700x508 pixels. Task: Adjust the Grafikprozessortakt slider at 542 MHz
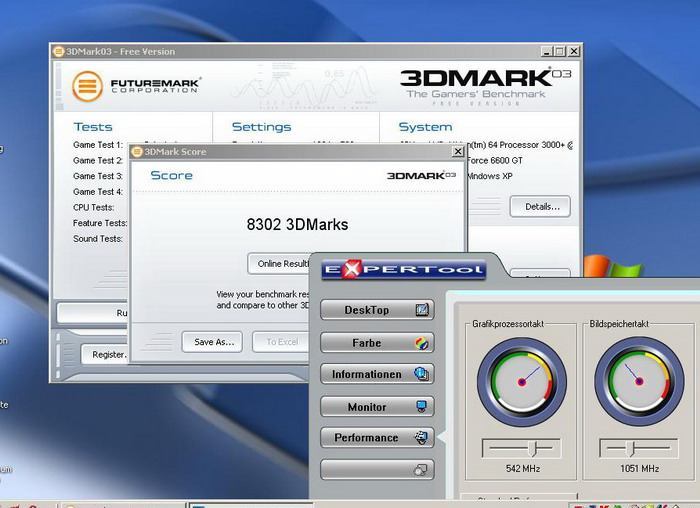(533, 448)
